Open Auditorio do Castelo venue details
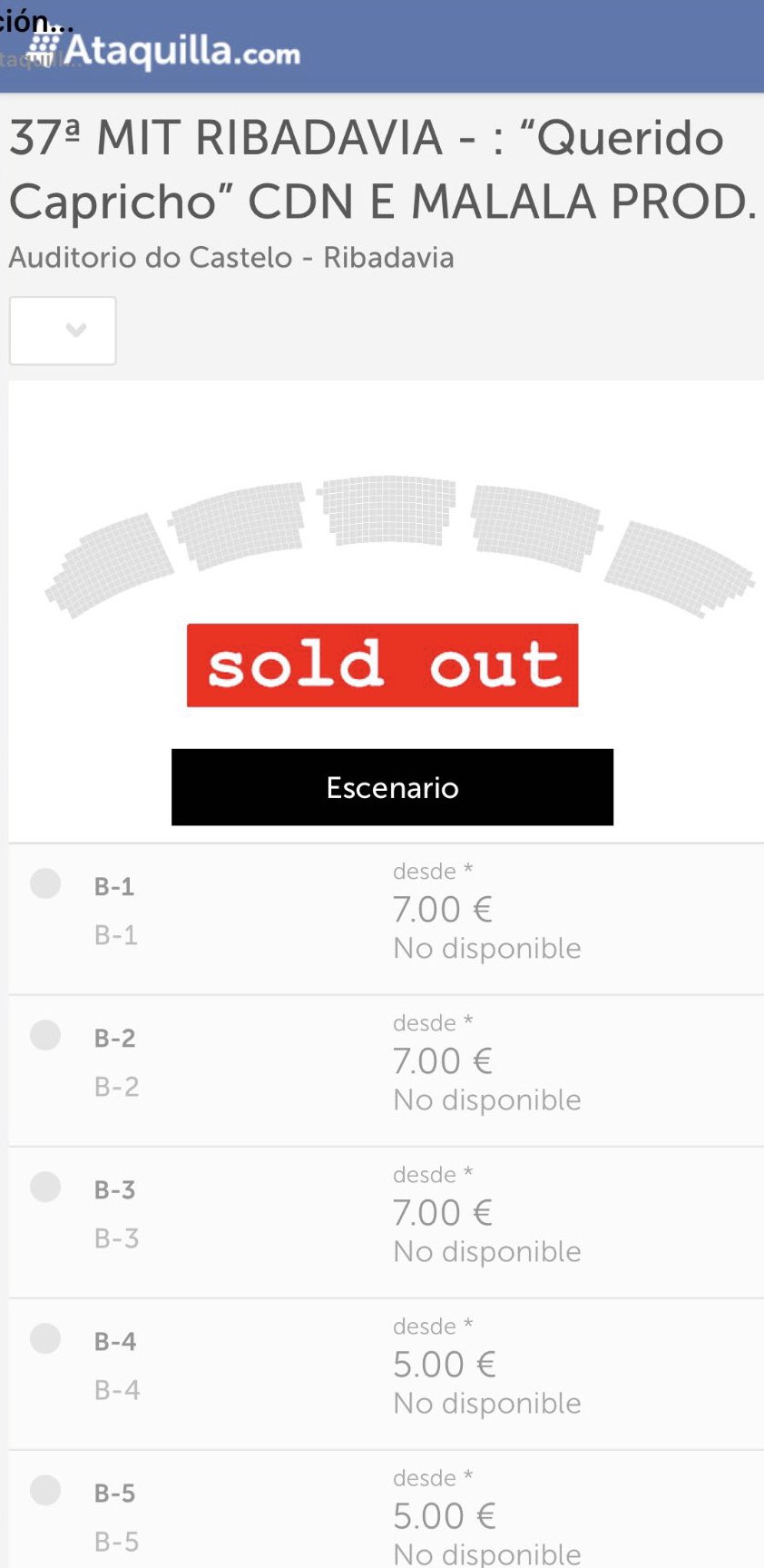 coord(231,258)
